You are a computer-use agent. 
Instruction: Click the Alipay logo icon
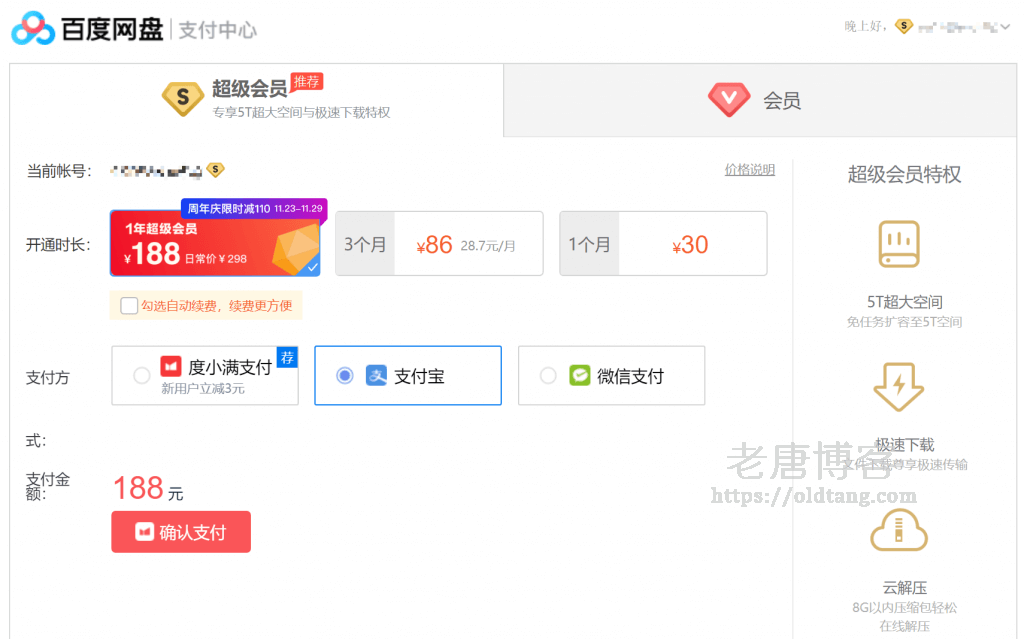376,376
